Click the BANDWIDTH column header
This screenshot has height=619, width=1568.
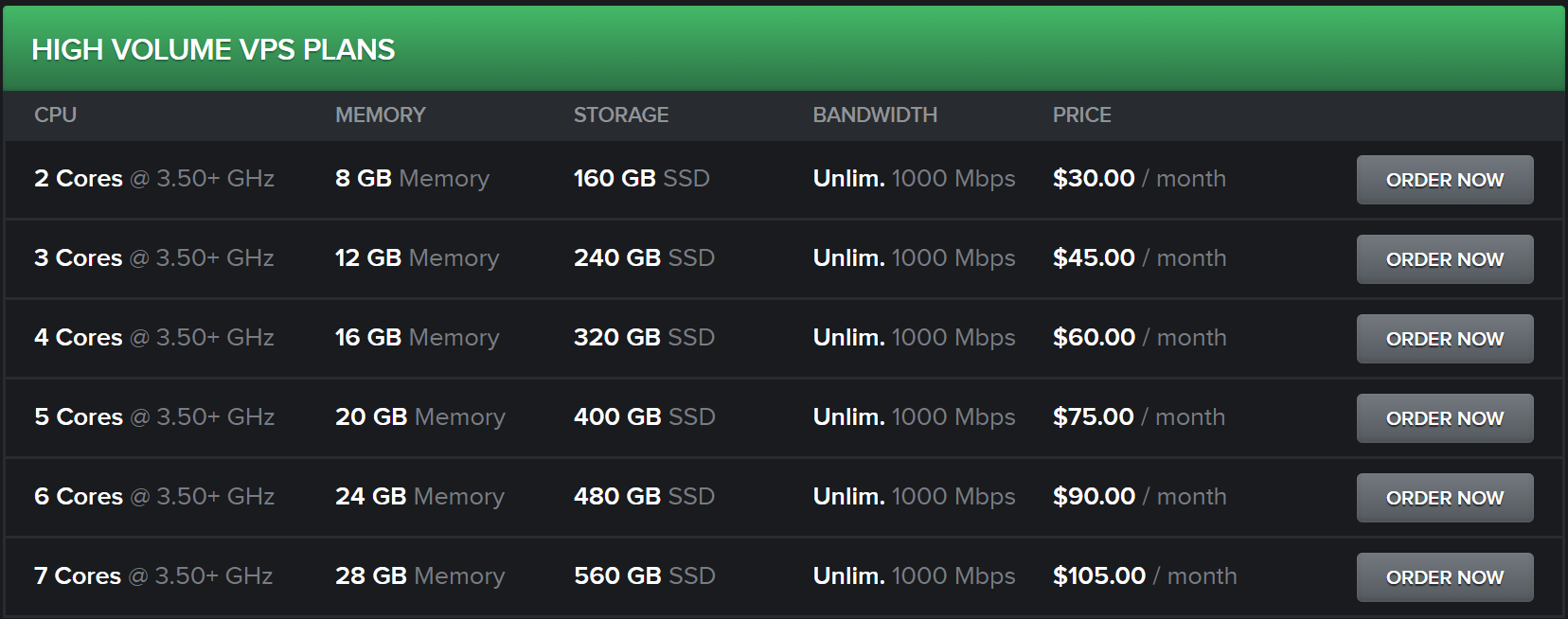(875, 115)
